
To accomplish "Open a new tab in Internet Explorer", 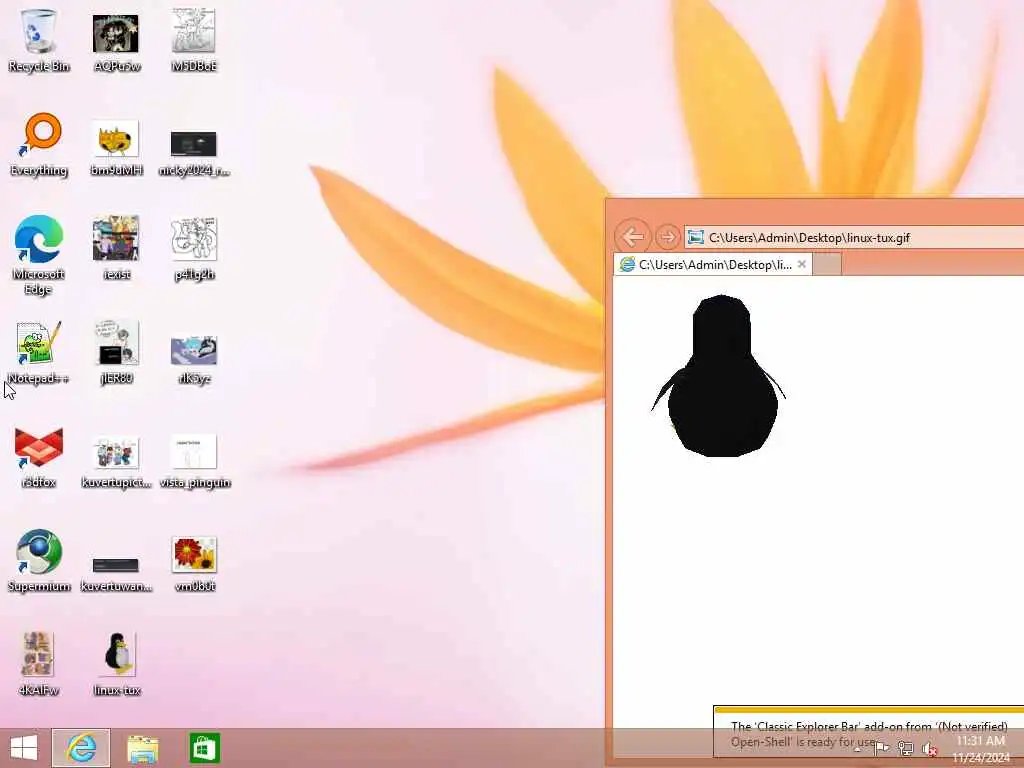I will click(827, 264).
